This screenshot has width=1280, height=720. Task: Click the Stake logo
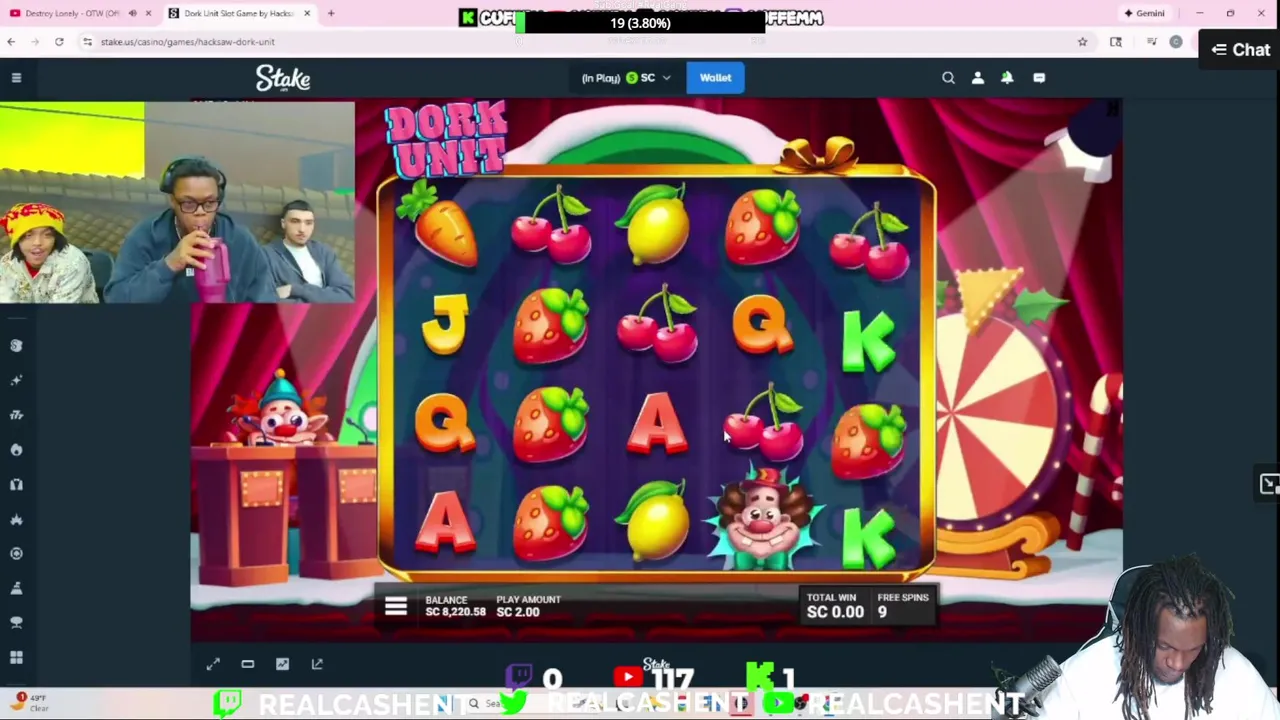(x=283, y=78)
